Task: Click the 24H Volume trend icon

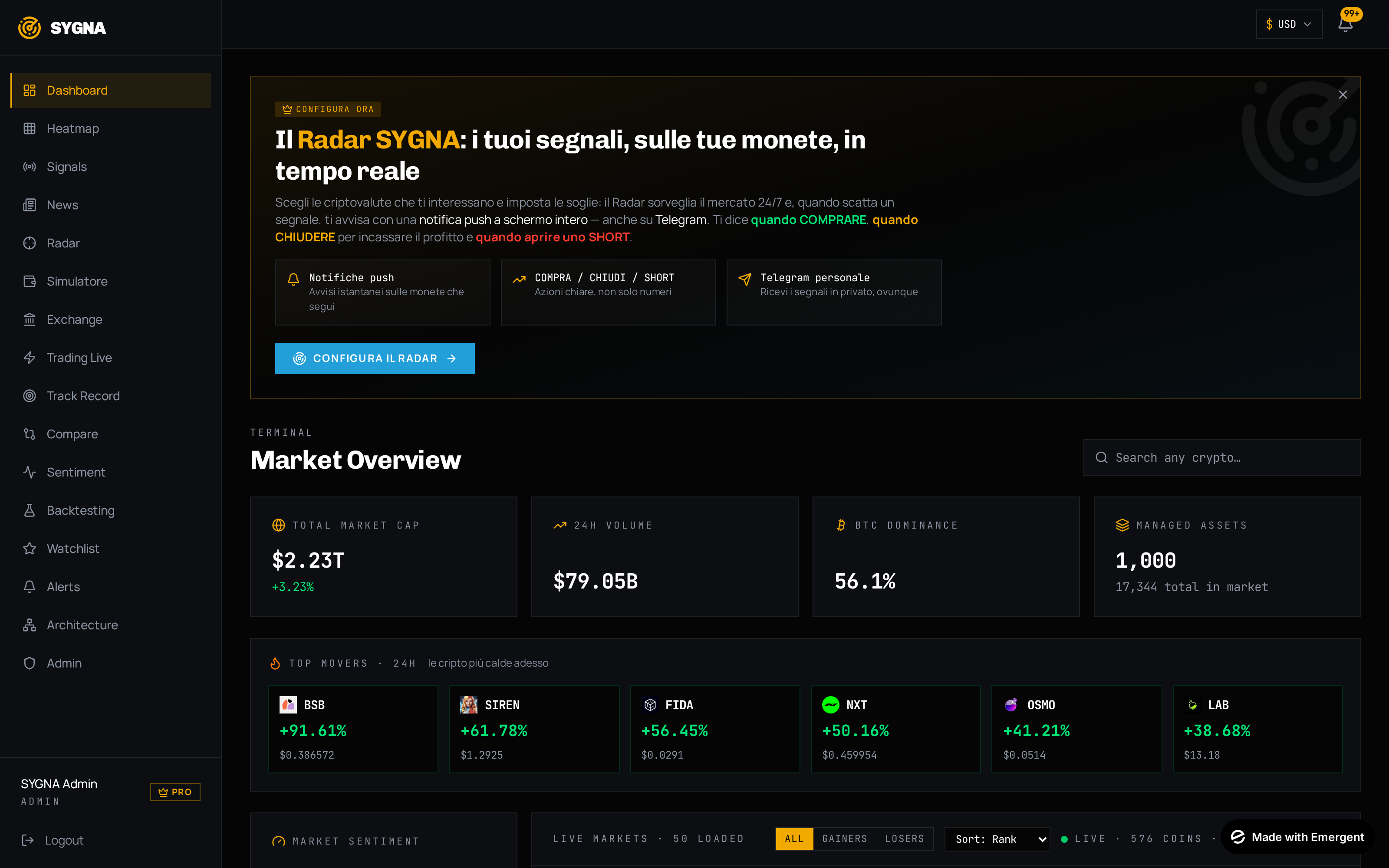Action: coord(560,525)
